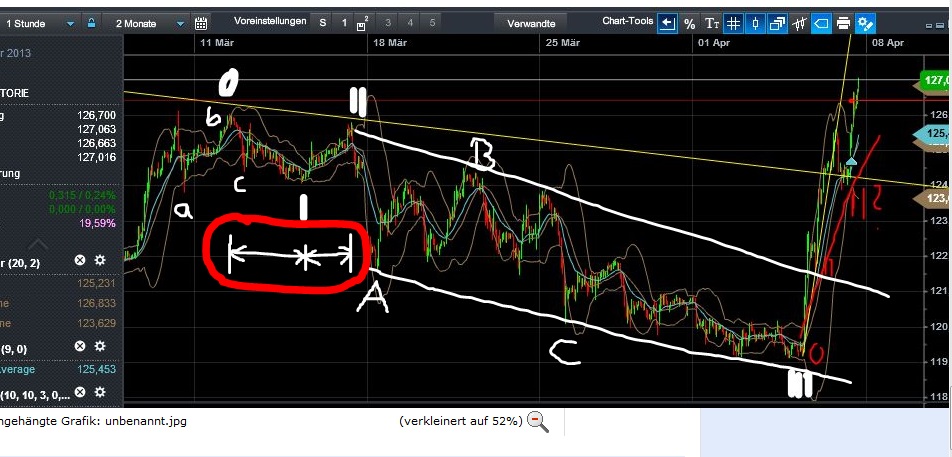Viewport: 952px width, 457px height.
Task: Select preset 5 in Voreinstellungen
Action: pos(432,23)
